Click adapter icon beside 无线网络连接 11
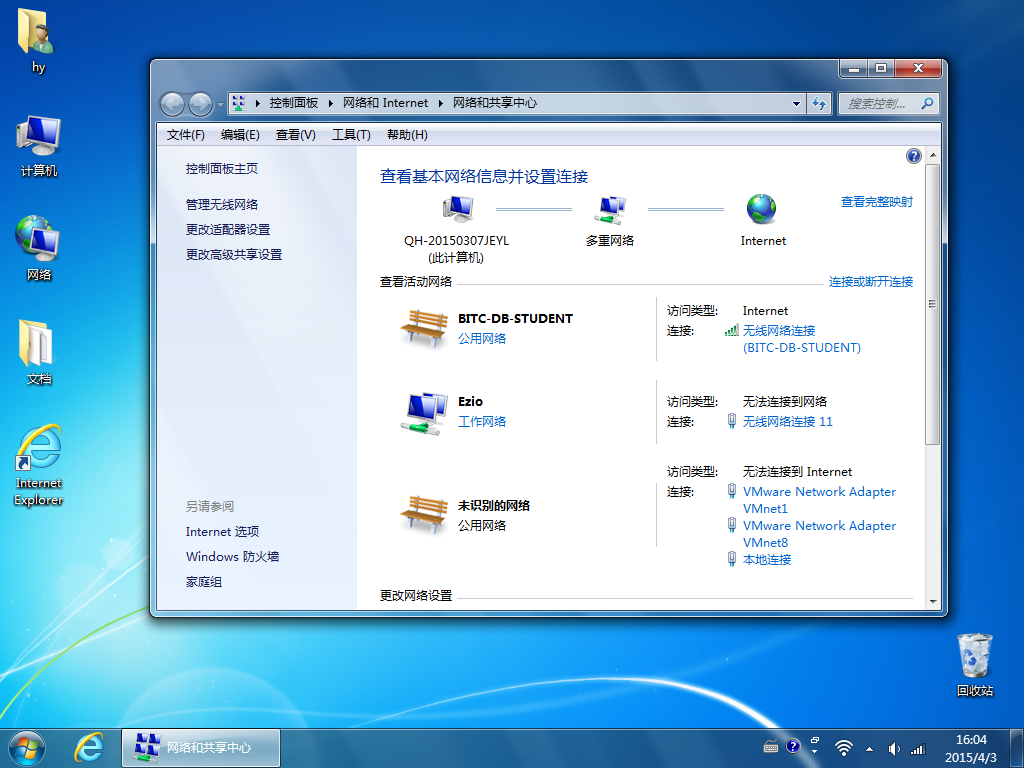Viewport: 1024px width, 768px height. click(x=732, y=421)
